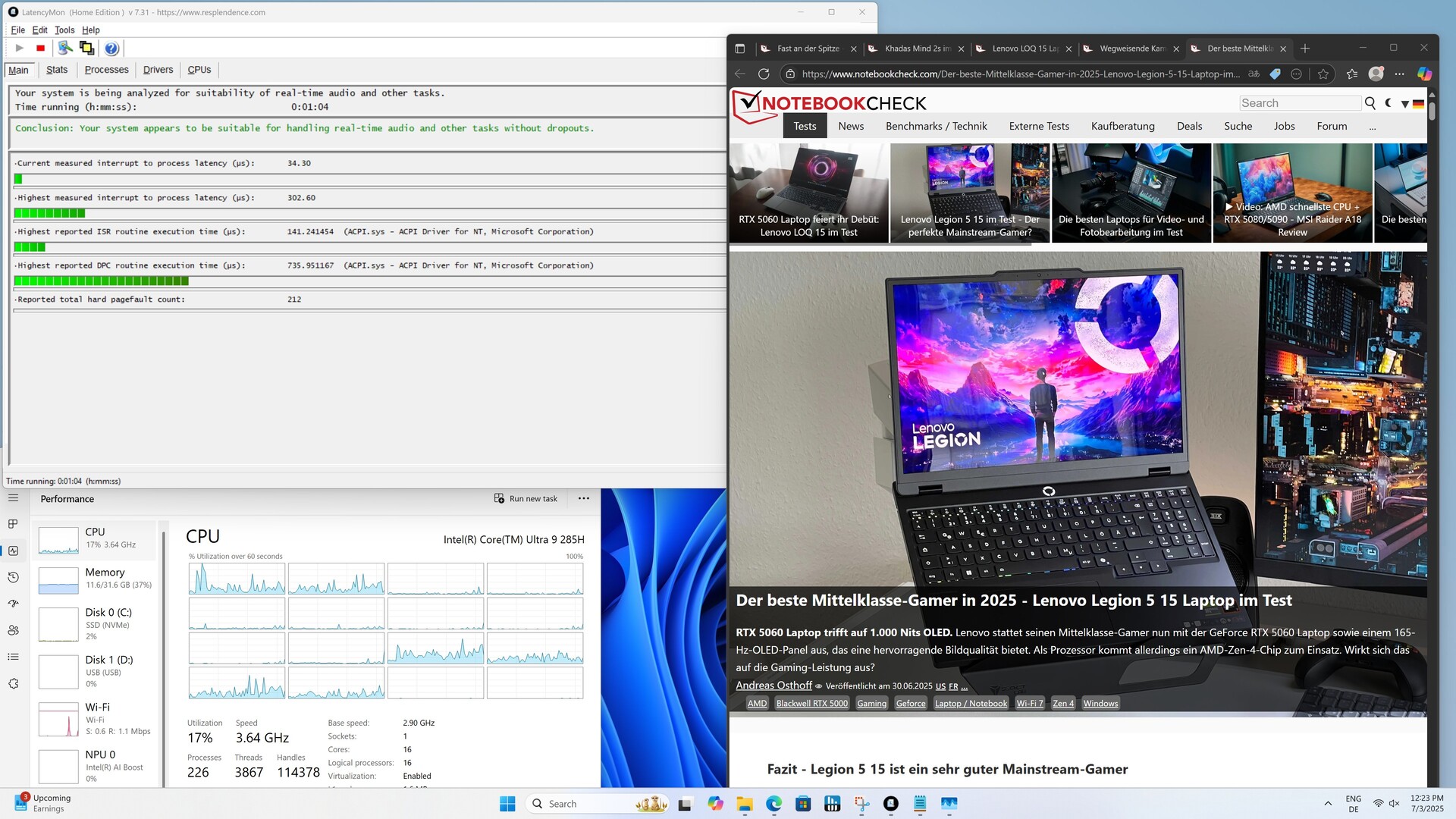This screenshot has height=819, width=1456.
Task: Refresh the Notebookcheck page
Action: click(764, 74)
